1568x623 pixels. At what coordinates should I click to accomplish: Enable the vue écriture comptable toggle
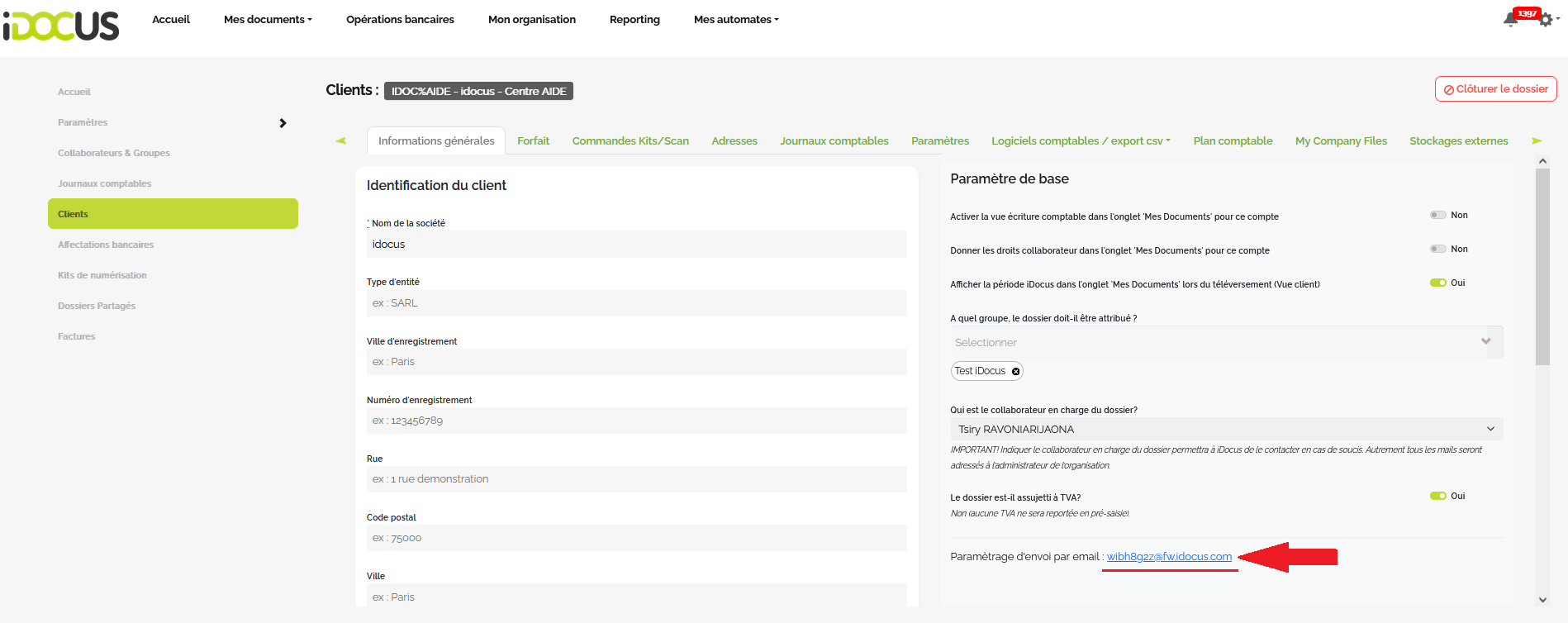pos(1437,215)
